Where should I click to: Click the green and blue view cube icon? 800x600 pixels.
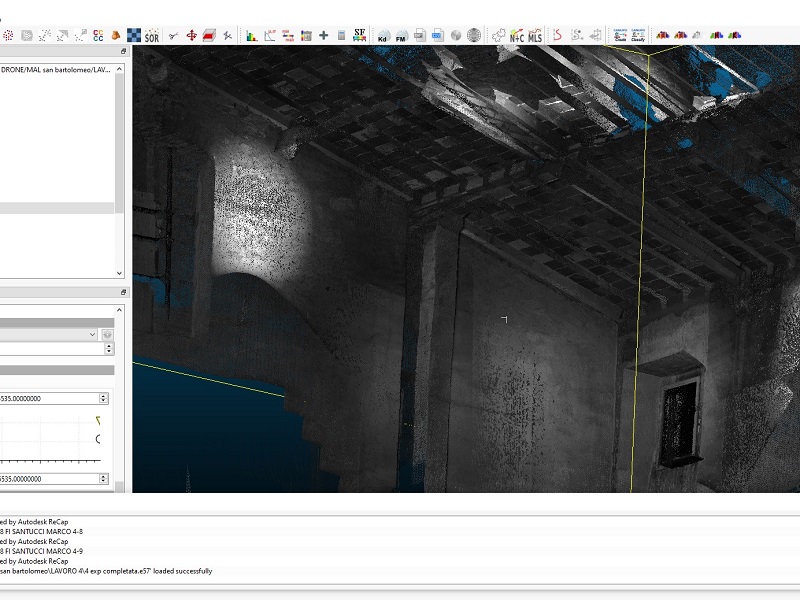[716, 35]
